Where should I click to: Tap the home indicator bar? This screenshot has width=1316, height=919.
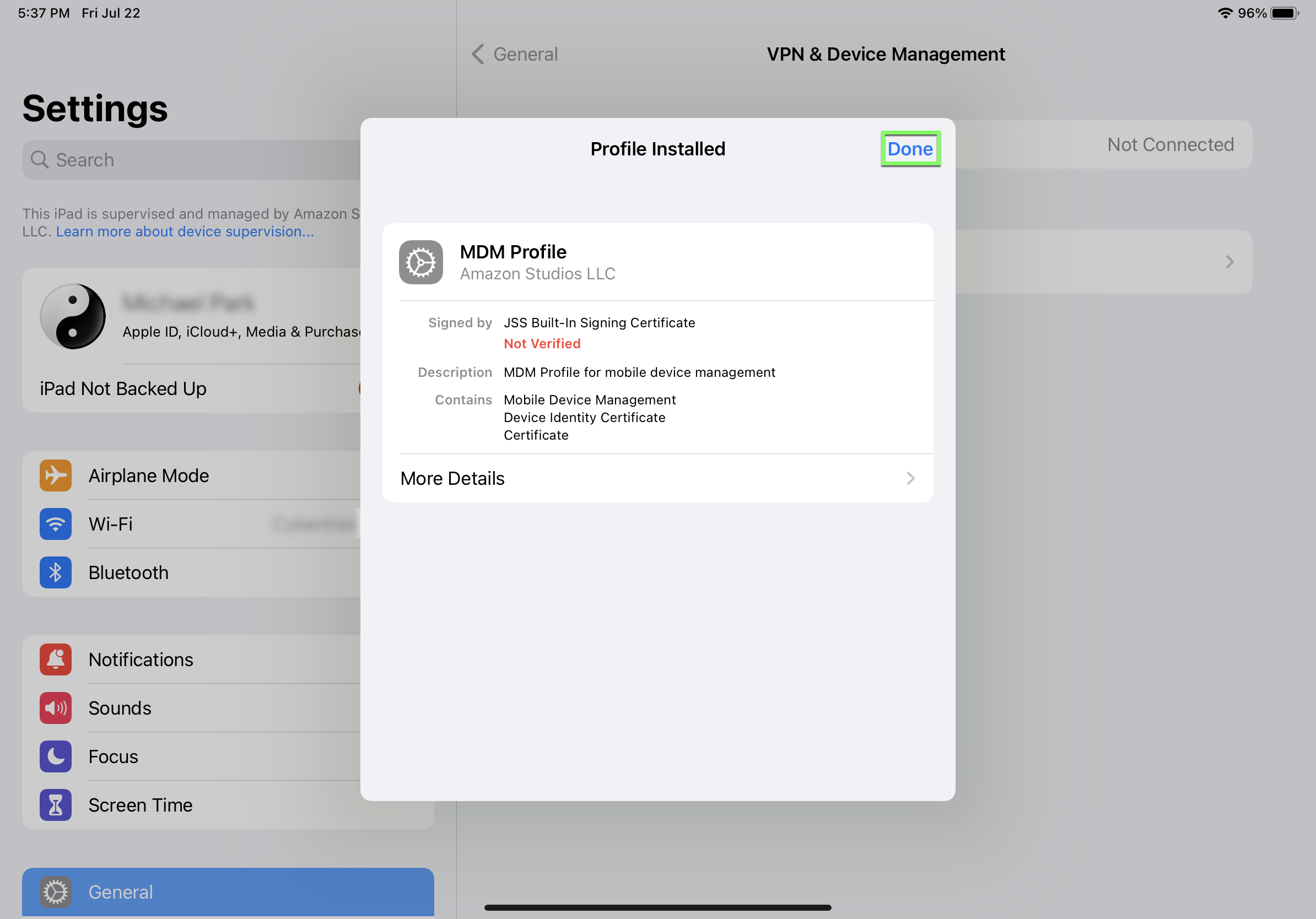pos(657,907)
